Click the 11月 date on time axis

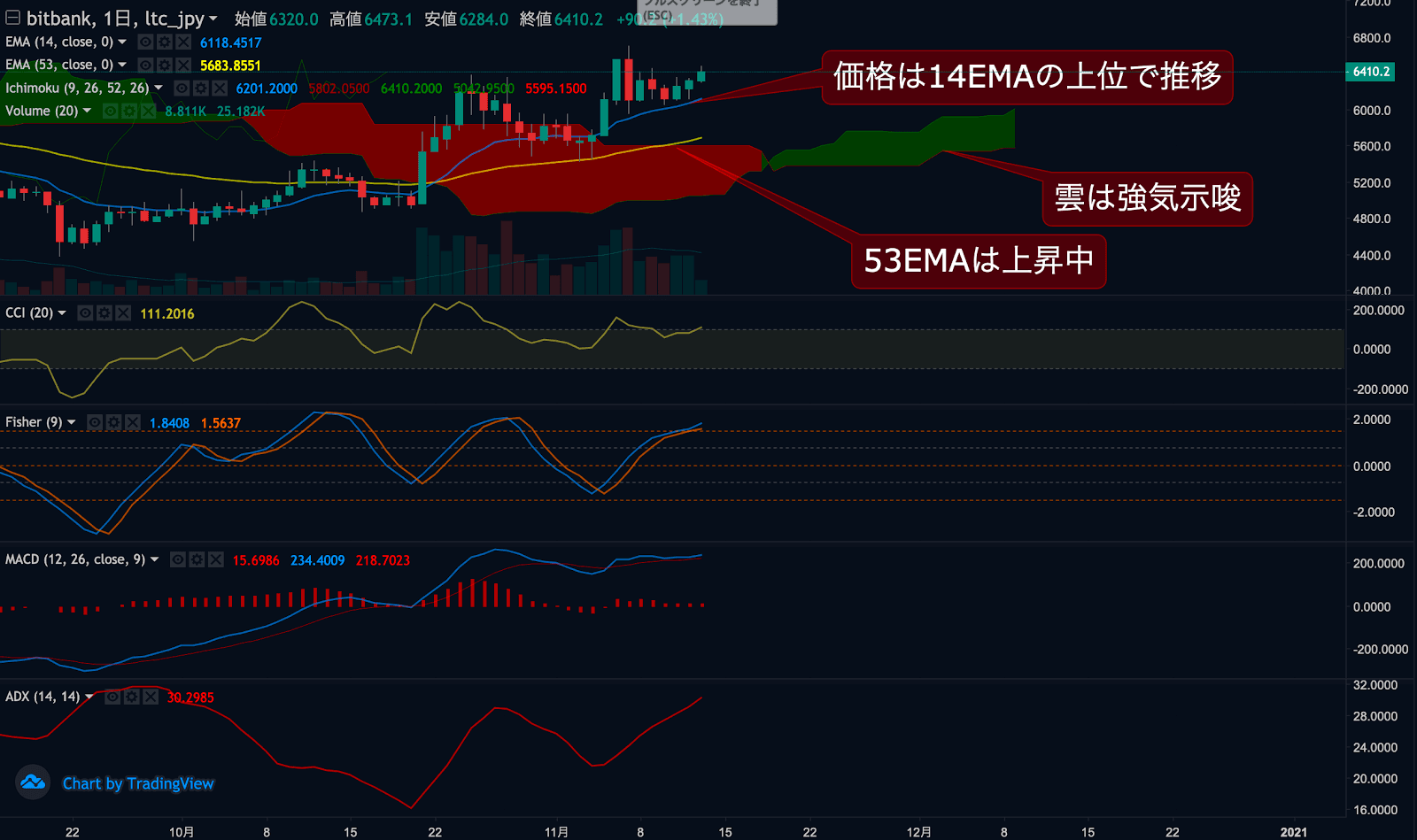(x=556, y=832)
